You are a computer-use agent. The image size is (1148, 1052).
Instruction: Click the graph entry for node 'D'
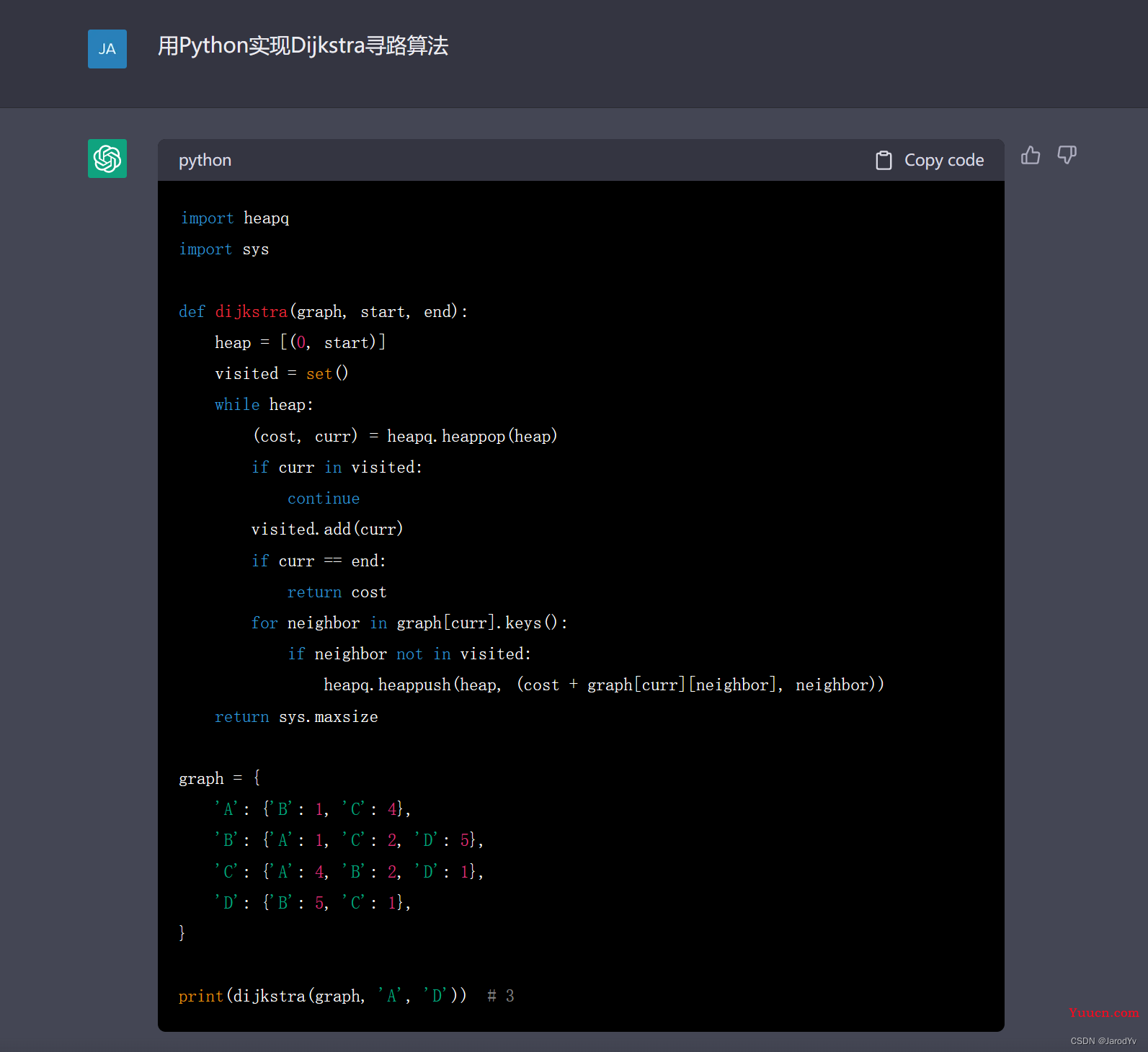313,903
